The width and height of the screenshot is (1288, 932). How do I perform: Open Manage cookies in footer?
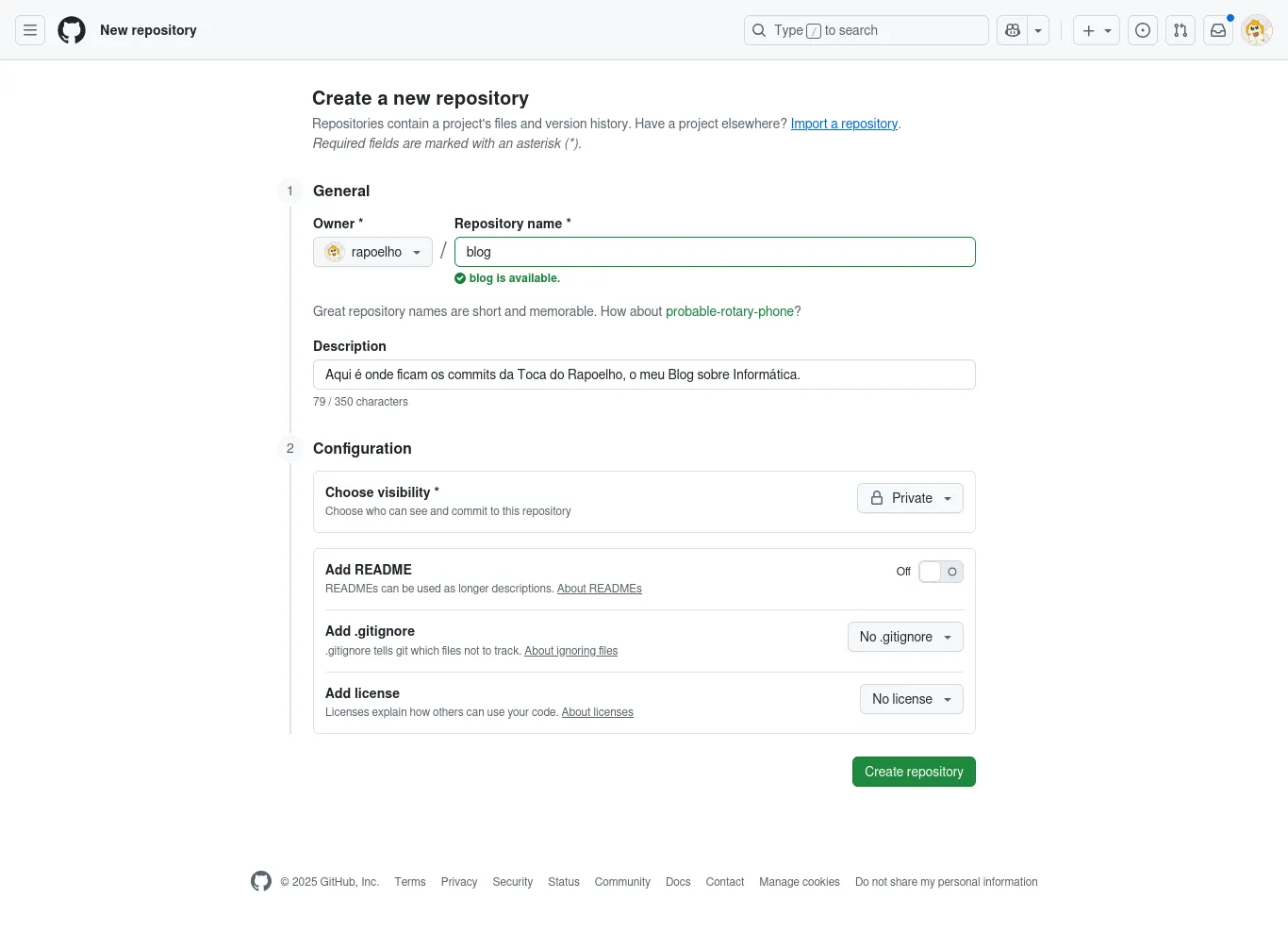coord(800,882)
